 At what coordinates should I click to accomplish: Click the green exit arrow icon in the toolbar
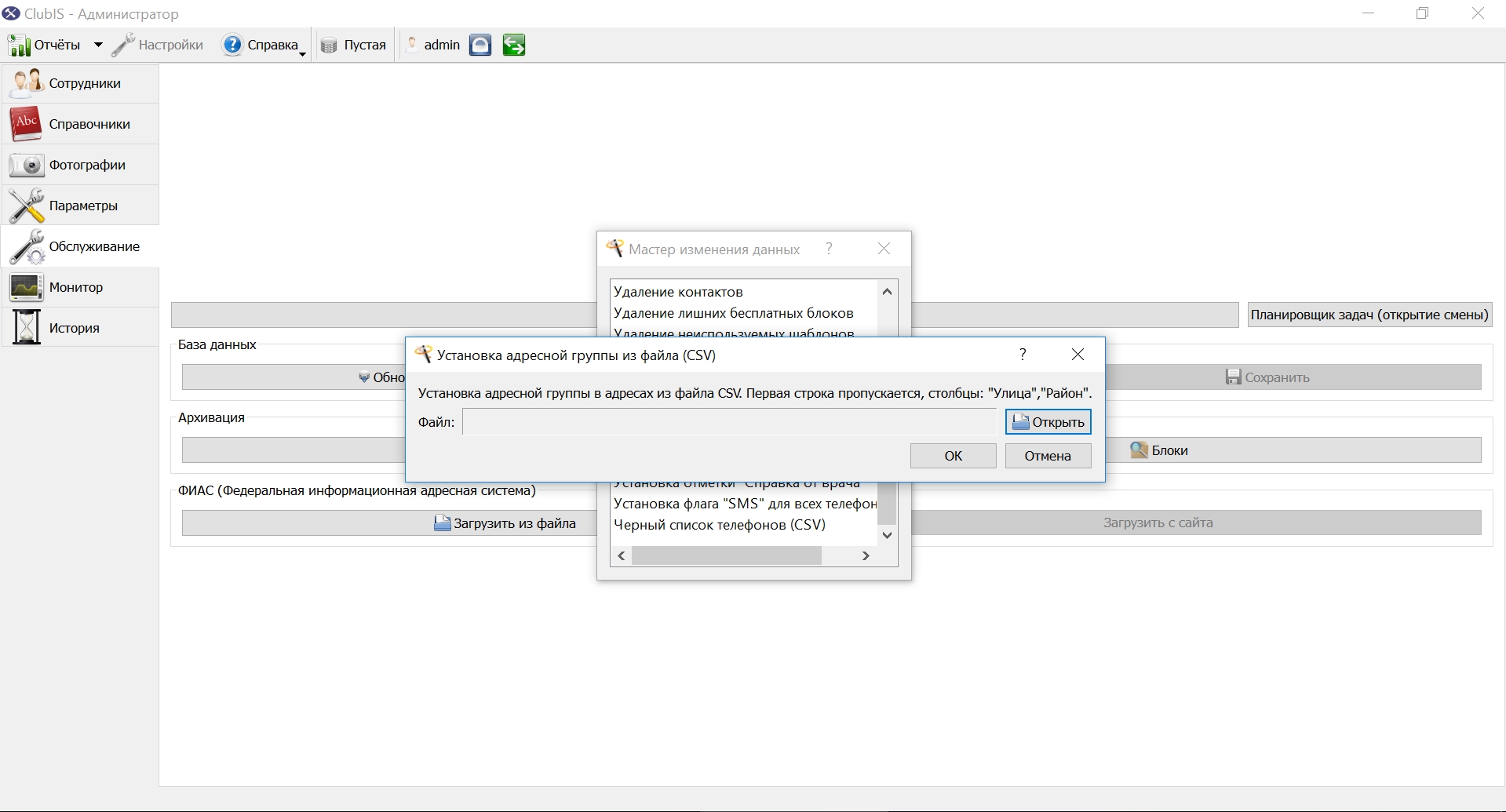(x=514, y=45)
